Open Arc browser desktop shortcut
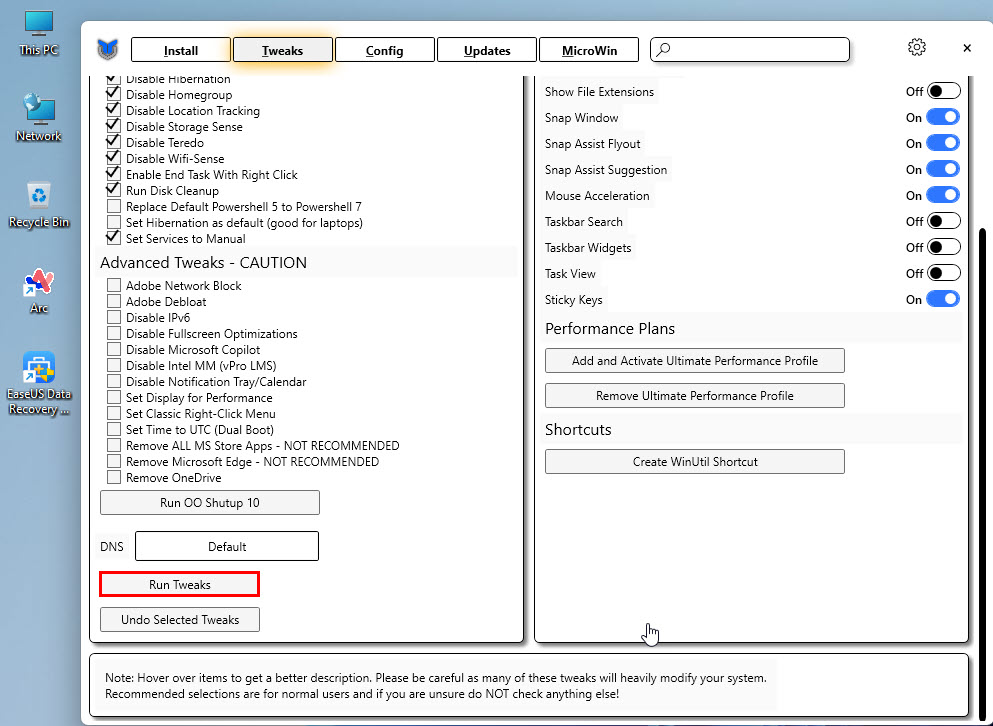Image resolution: width=993 pixels, height=726 pixels. [x=39, y=291]
